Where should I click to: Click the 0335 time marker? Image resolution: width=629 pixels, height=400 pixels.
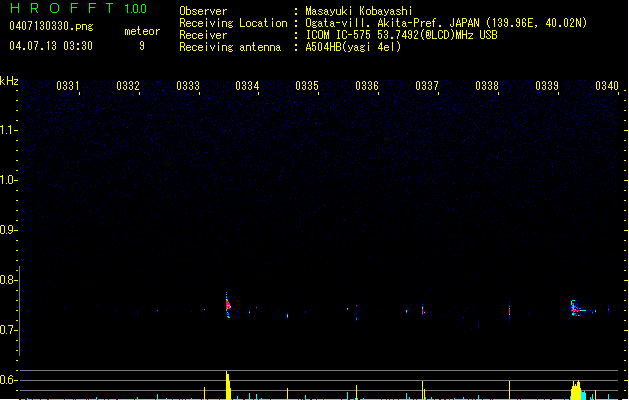coord(307,86)
